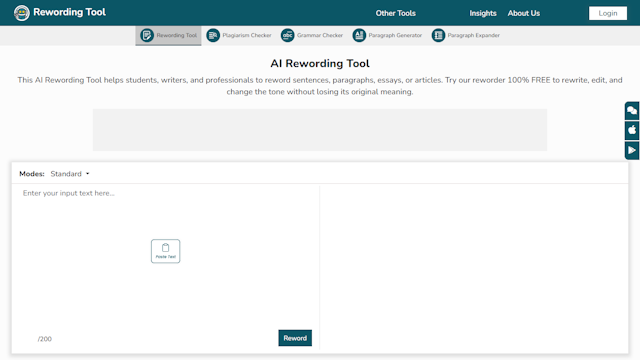640x360 pixels.
Task: Click the Login button
Action: tap(608, 13)
